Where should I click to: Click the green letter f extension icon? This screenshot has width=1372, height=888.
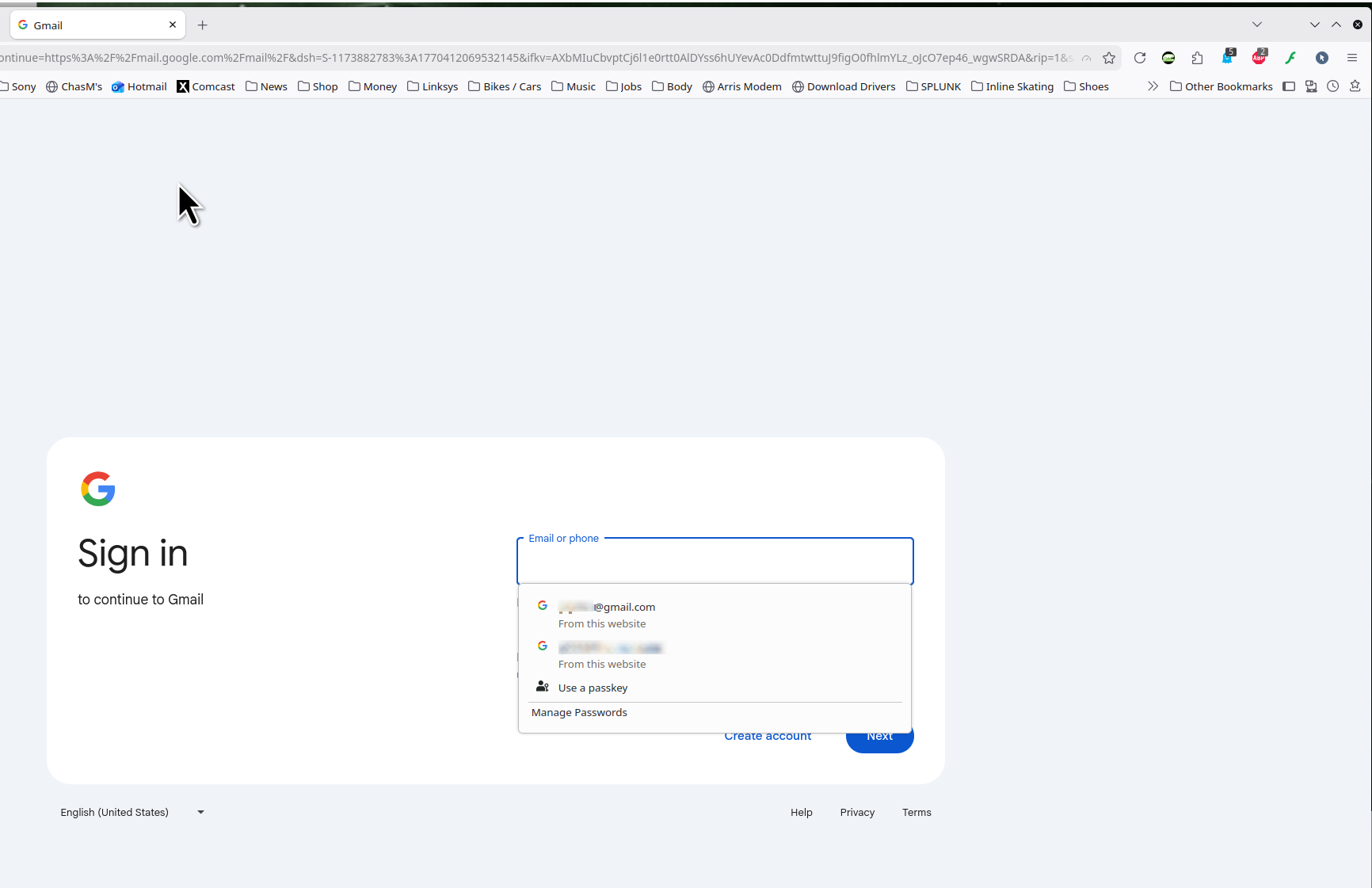[x=1290, y=58]
